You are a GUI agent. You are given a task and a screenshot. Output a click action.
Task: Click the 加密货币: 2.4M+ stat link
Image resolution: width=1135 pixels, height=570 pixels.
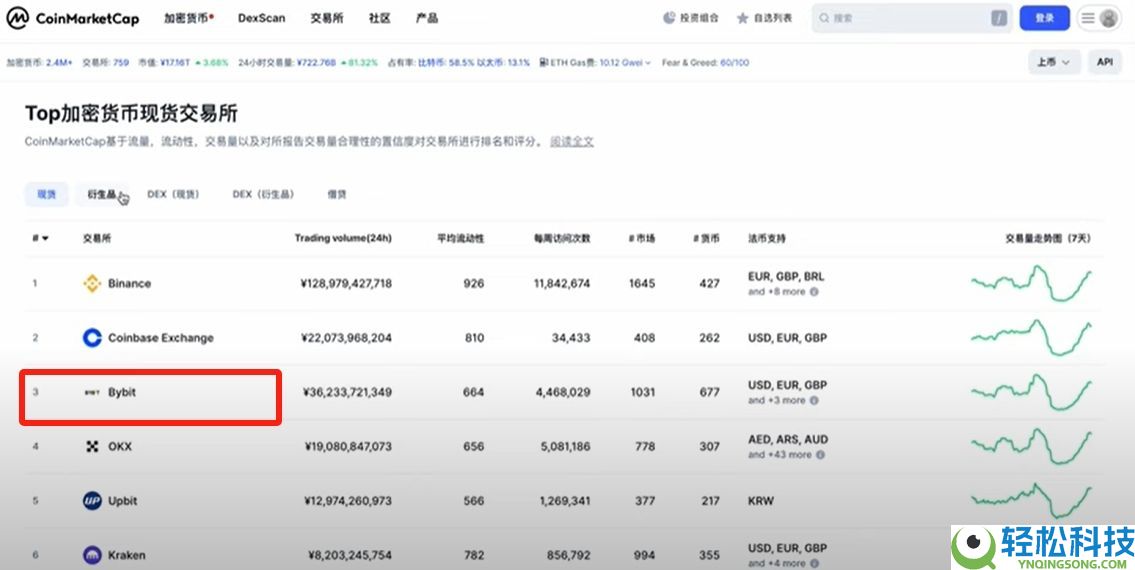tap(39, 63)
